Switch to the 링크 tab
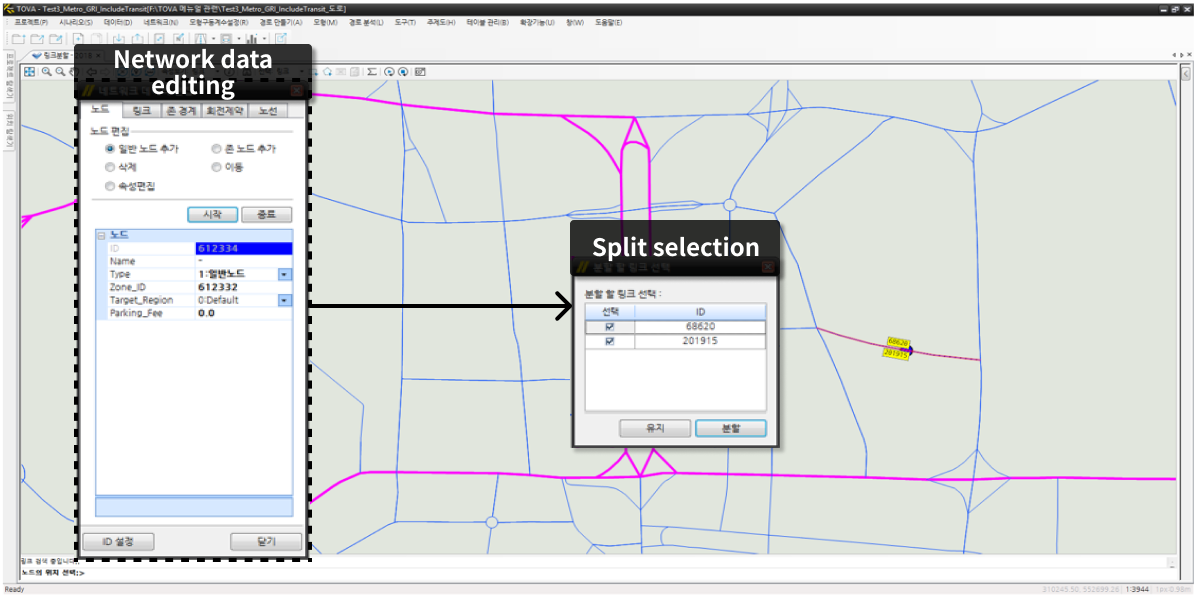 [x=142, y=111]
